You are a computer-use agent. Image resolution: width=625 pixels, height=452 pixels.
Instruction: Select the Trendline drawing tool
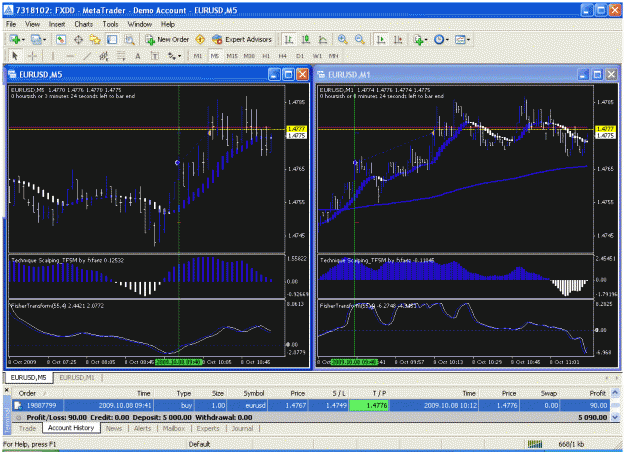point(87,56)
